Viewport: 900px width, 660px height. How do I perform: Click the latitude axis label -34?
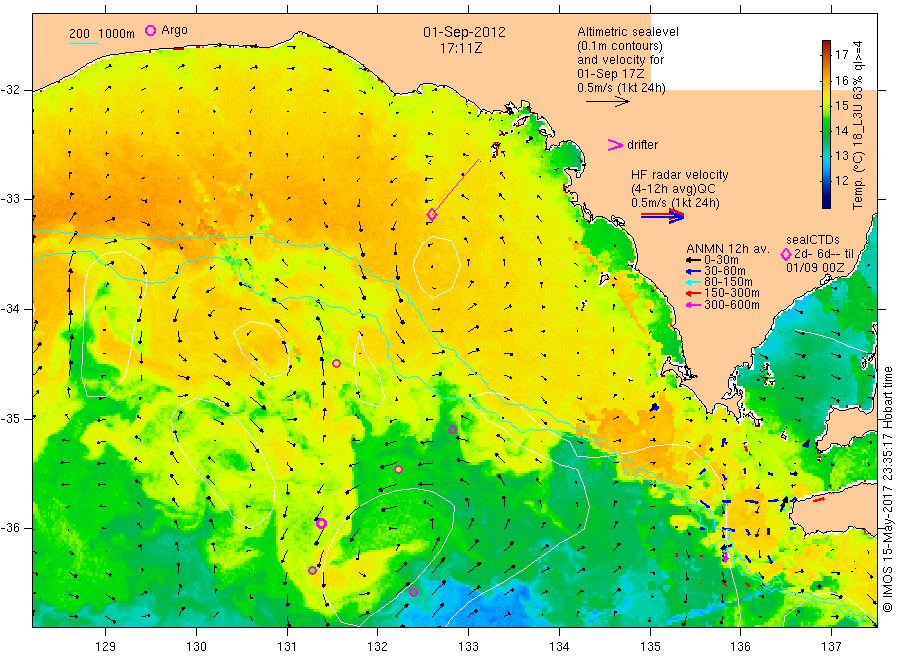[x=11, y=309]
